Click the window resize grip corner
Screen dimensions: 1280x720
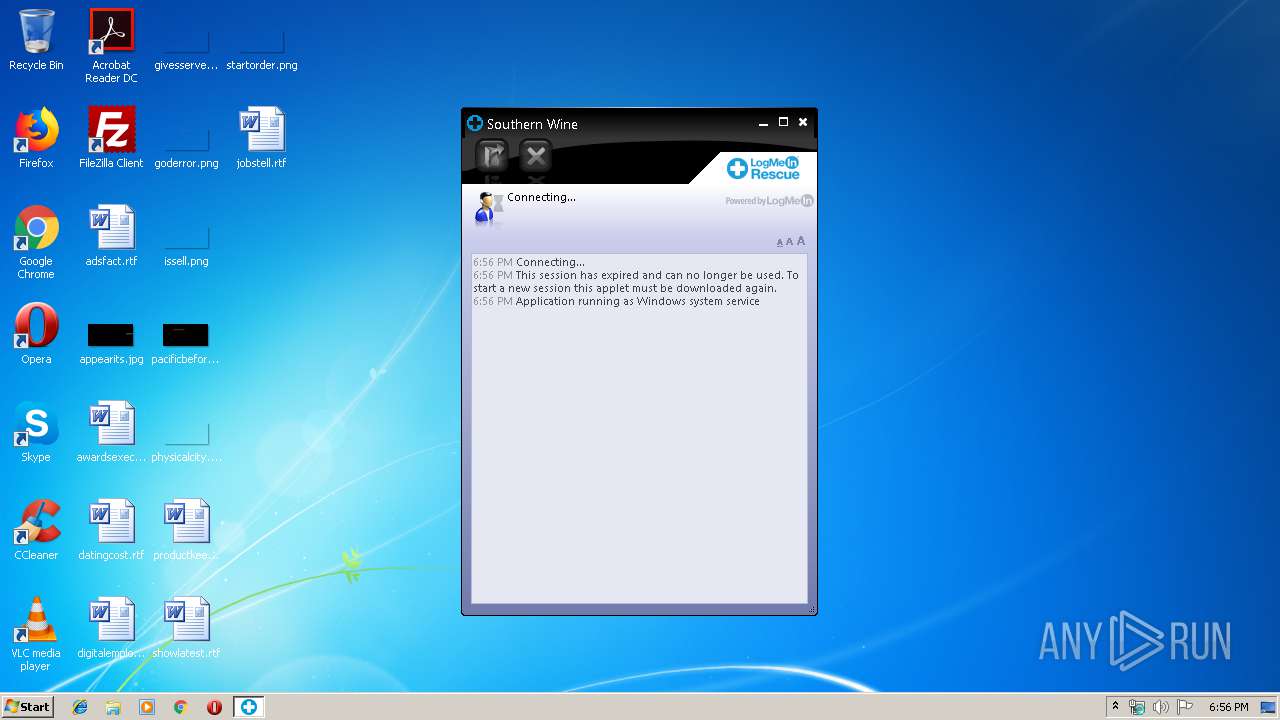[x=811, y=608]
